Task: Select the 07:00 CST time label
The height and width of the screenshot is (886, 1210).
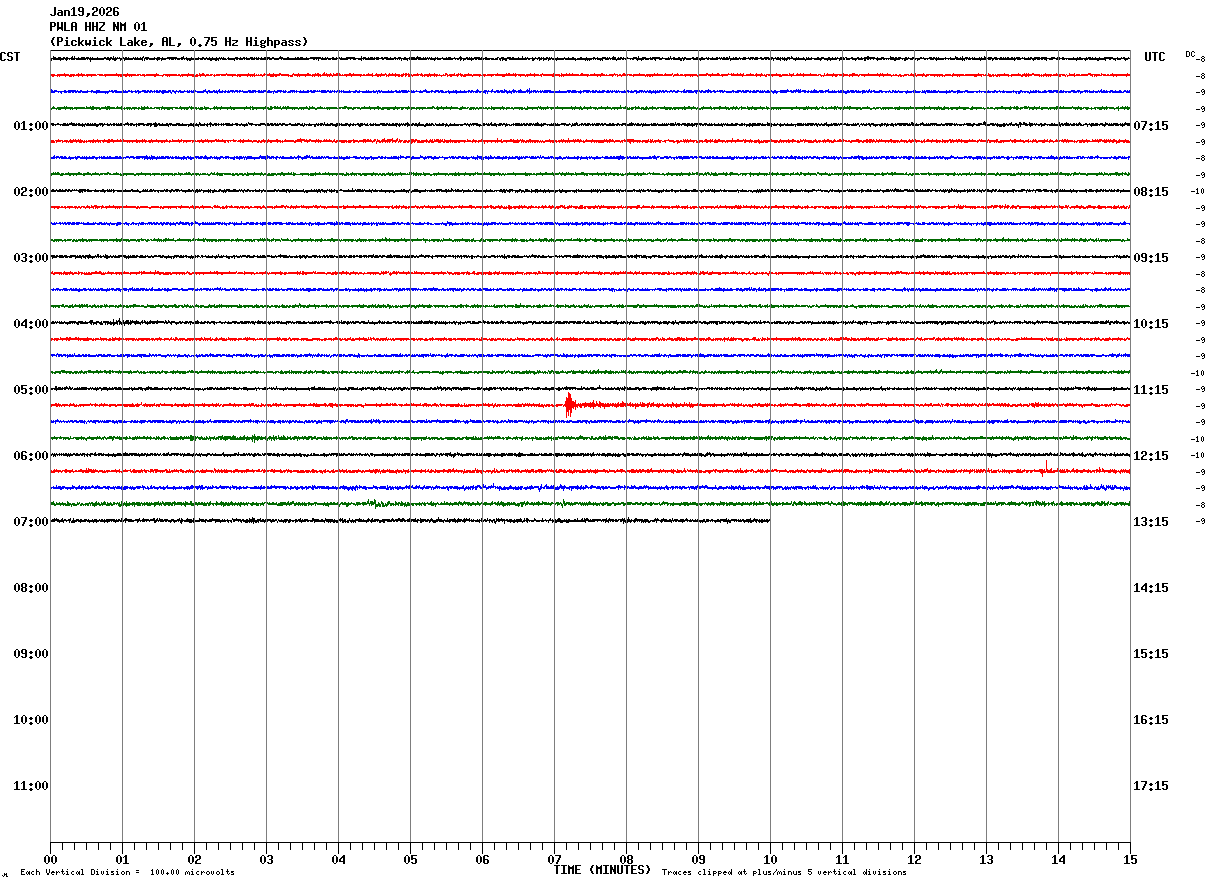Action: [x=31, y=522]
